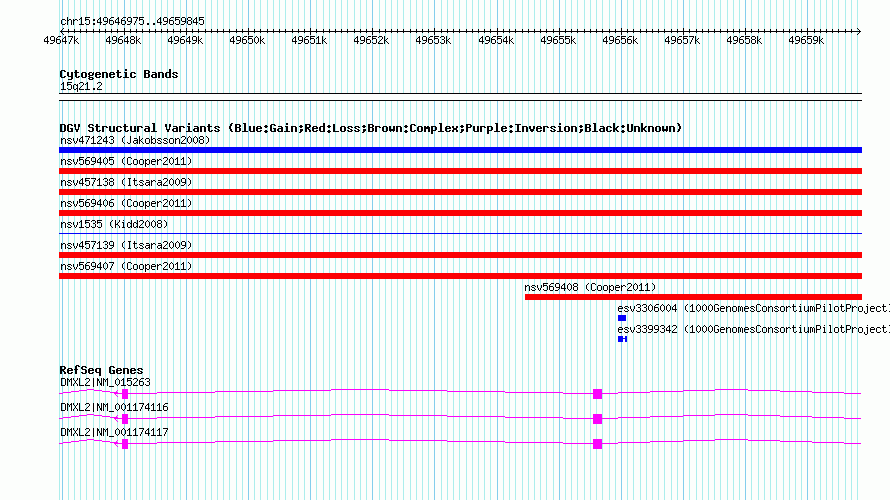Screen dimensions: 890x500
Task: Click the Cytogenetic Bands track title
Action: 119,74
